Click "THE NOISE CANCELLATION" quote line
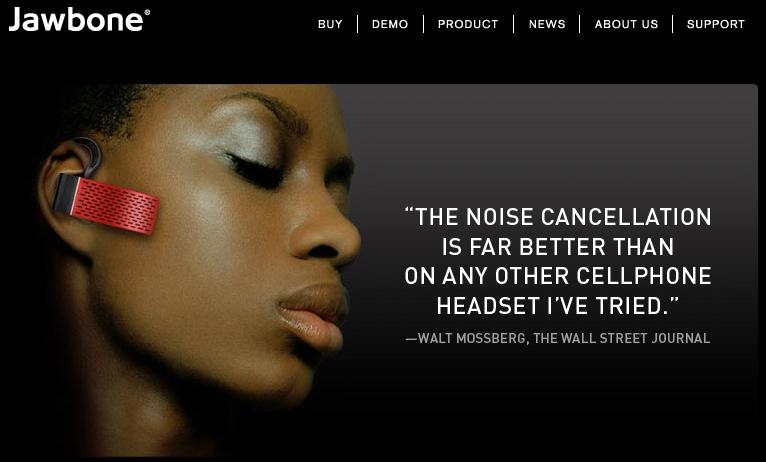Image resolution: width=766 pixels, height=462 pixels. tap(558, 217)
